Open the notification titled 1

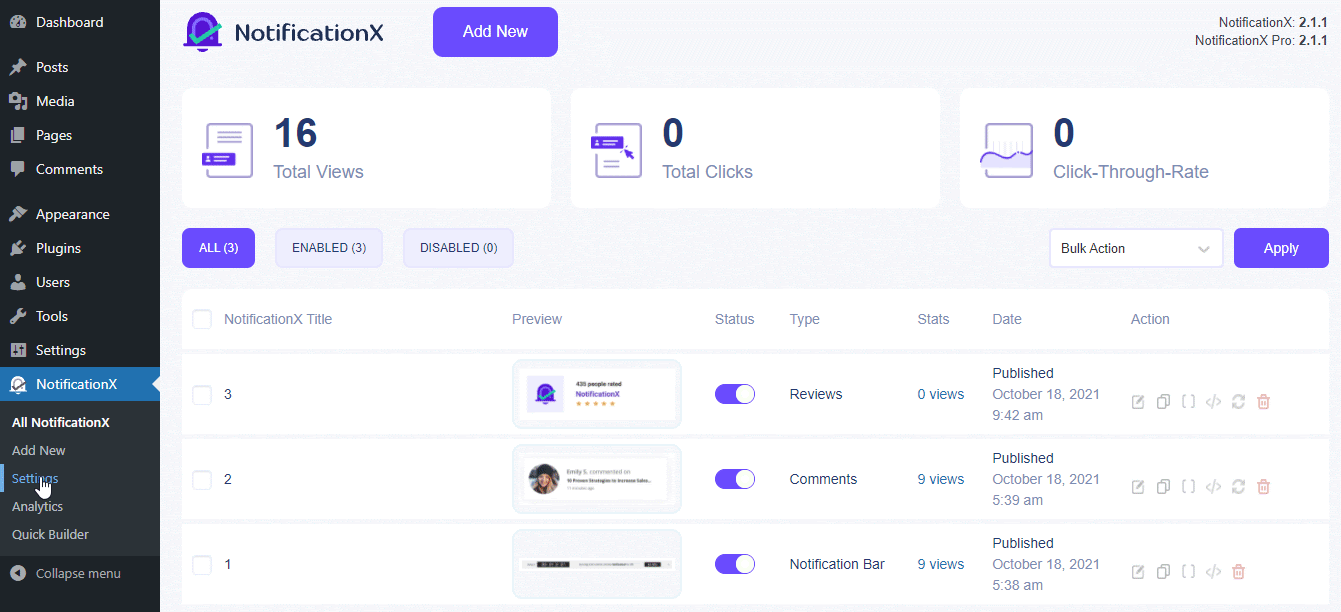click(x=228, y=564)
